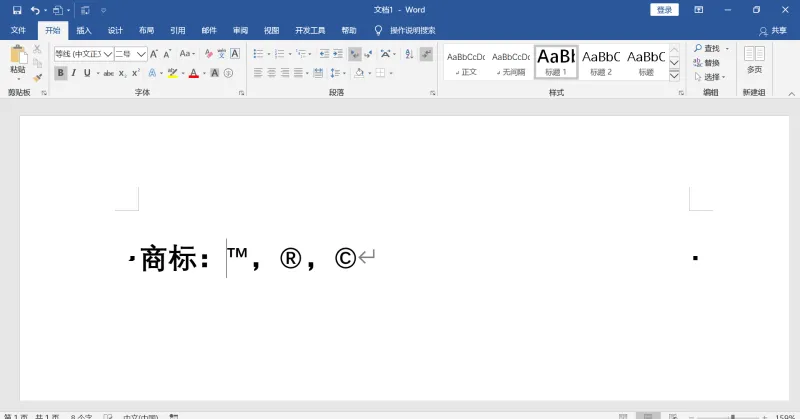The image size is (800, 419).
Task: Toggle left-to-right text direction
Action: click(x=355, y=54)
